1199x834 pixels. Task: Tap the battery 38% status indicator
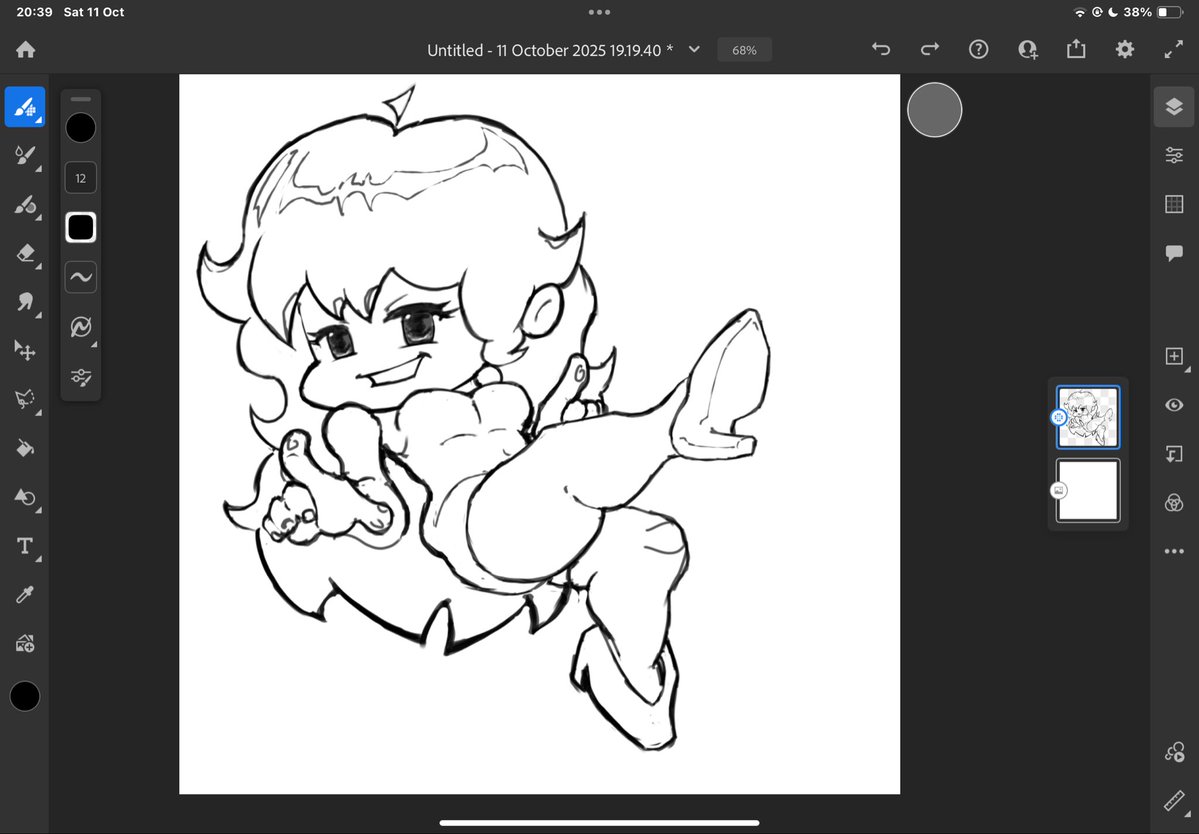tap(1153, 12)
